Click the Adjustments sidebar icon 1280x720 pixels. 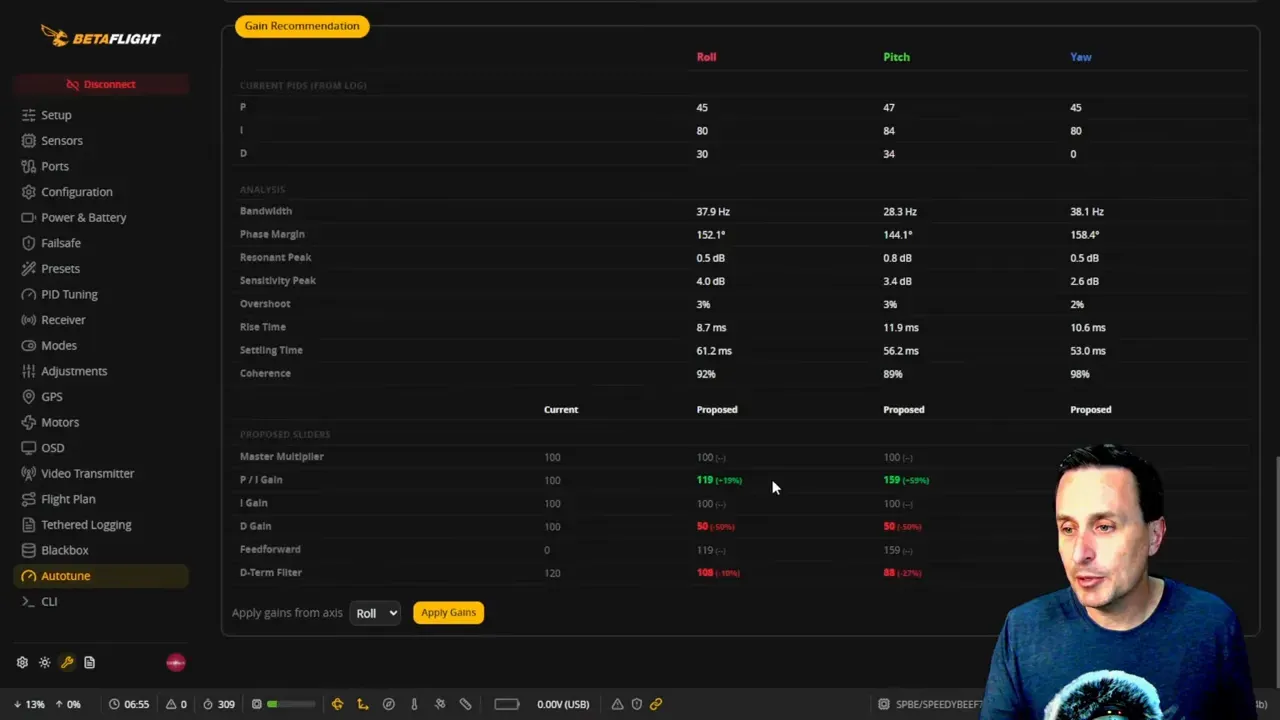pyautogui.click(x=29, y=371)
